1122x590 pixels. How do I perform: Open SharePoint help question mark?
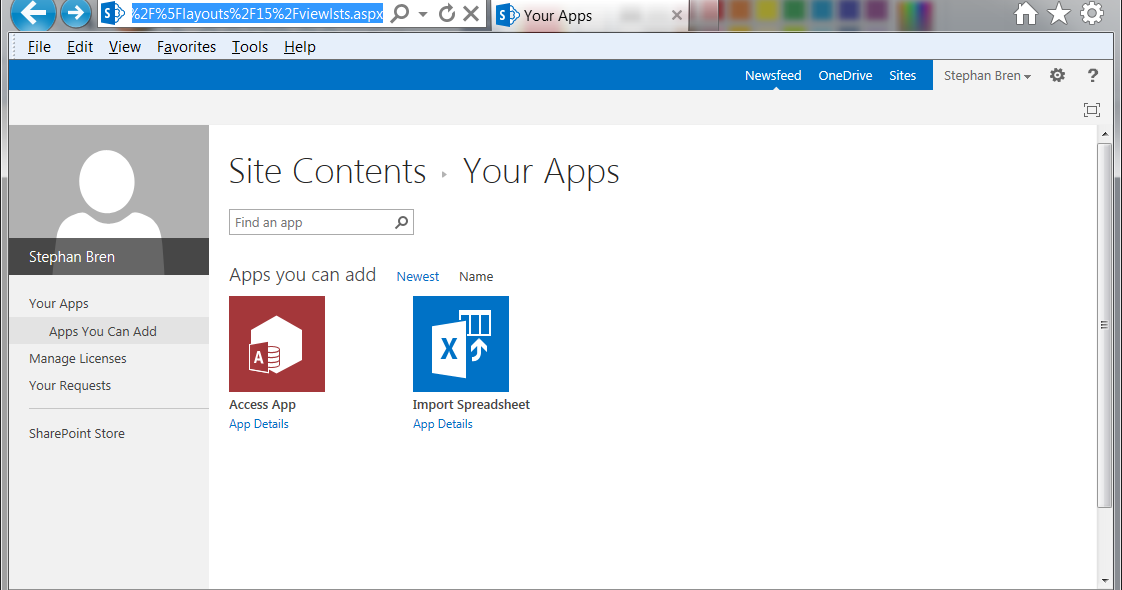1093,75
